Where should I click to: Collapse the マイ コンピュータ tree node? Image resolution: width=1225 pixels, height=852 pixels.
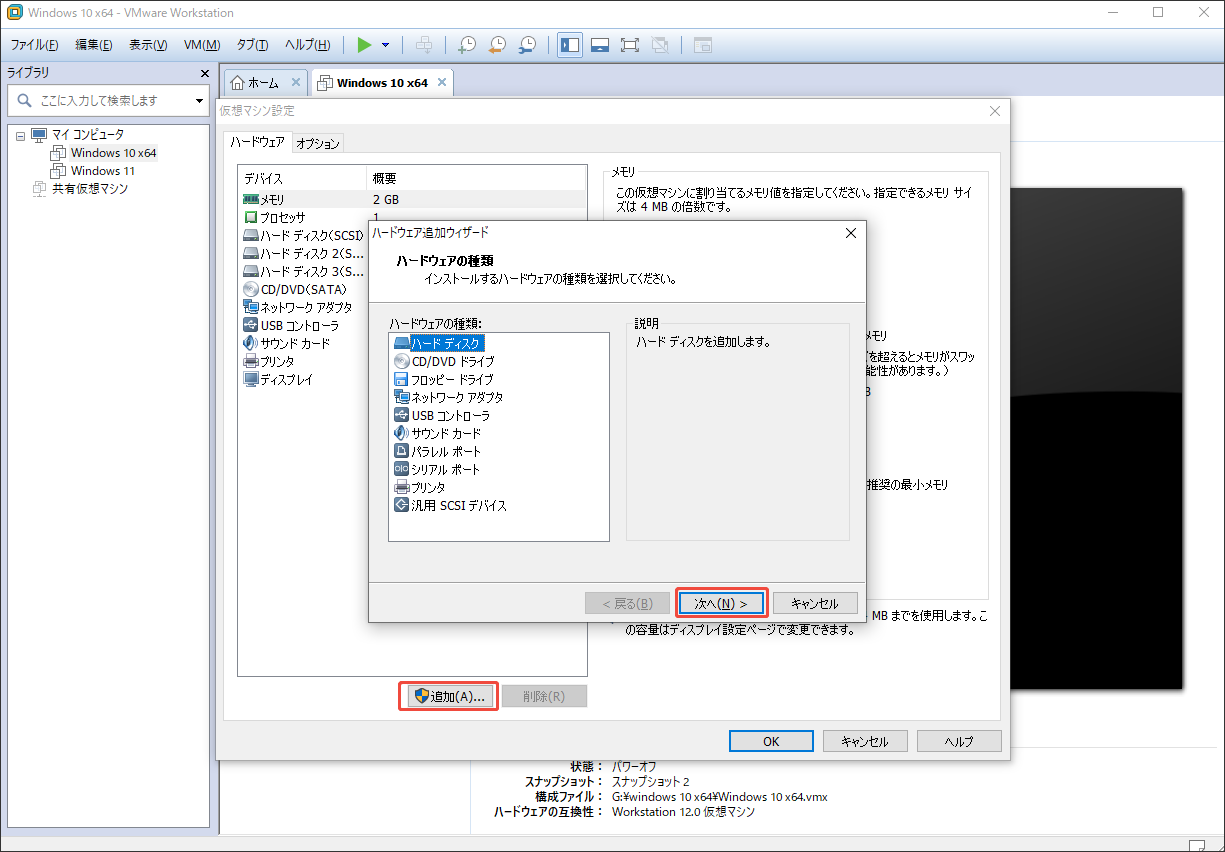coord(20,135)
